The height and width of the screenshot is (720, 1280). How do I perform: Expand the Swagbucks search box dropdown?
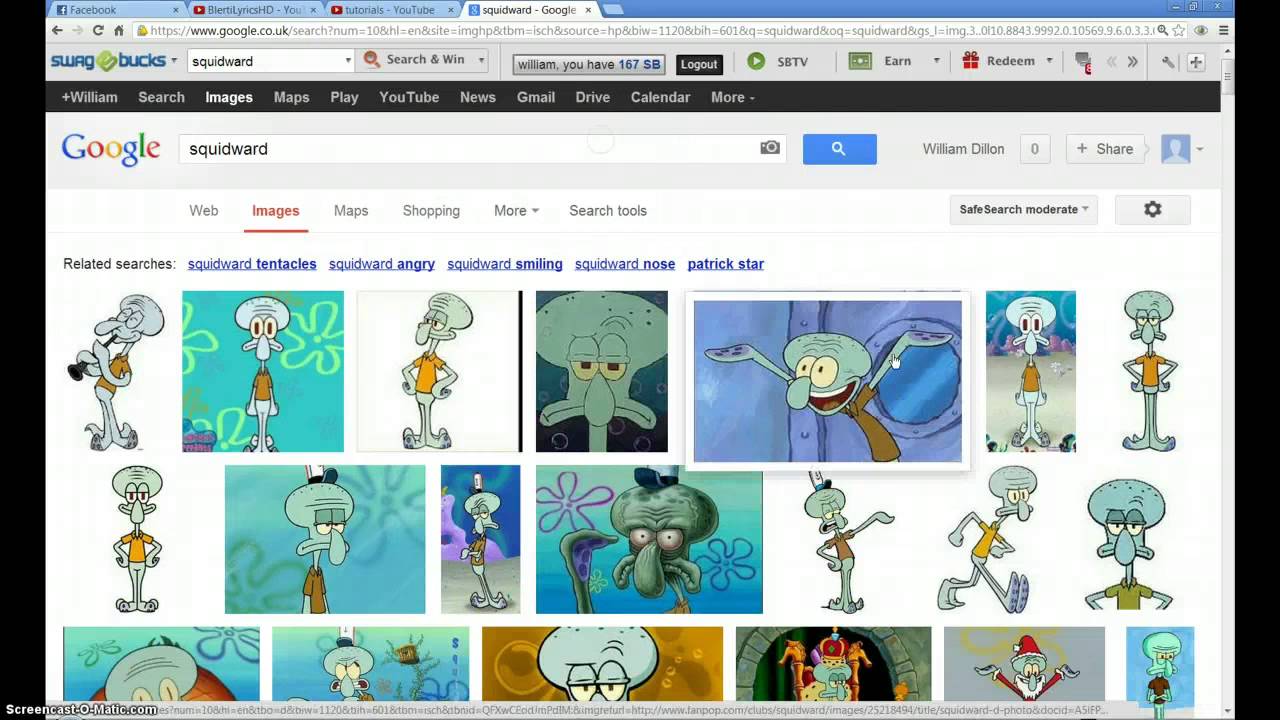click(x=348, y=61)
